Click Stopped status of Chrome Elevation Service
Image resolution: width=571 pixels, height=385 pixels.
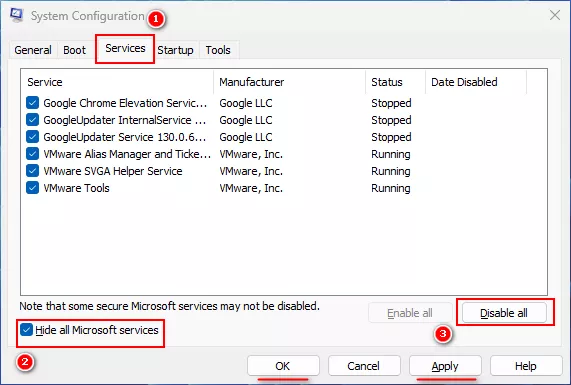click(x=391, y=103)
